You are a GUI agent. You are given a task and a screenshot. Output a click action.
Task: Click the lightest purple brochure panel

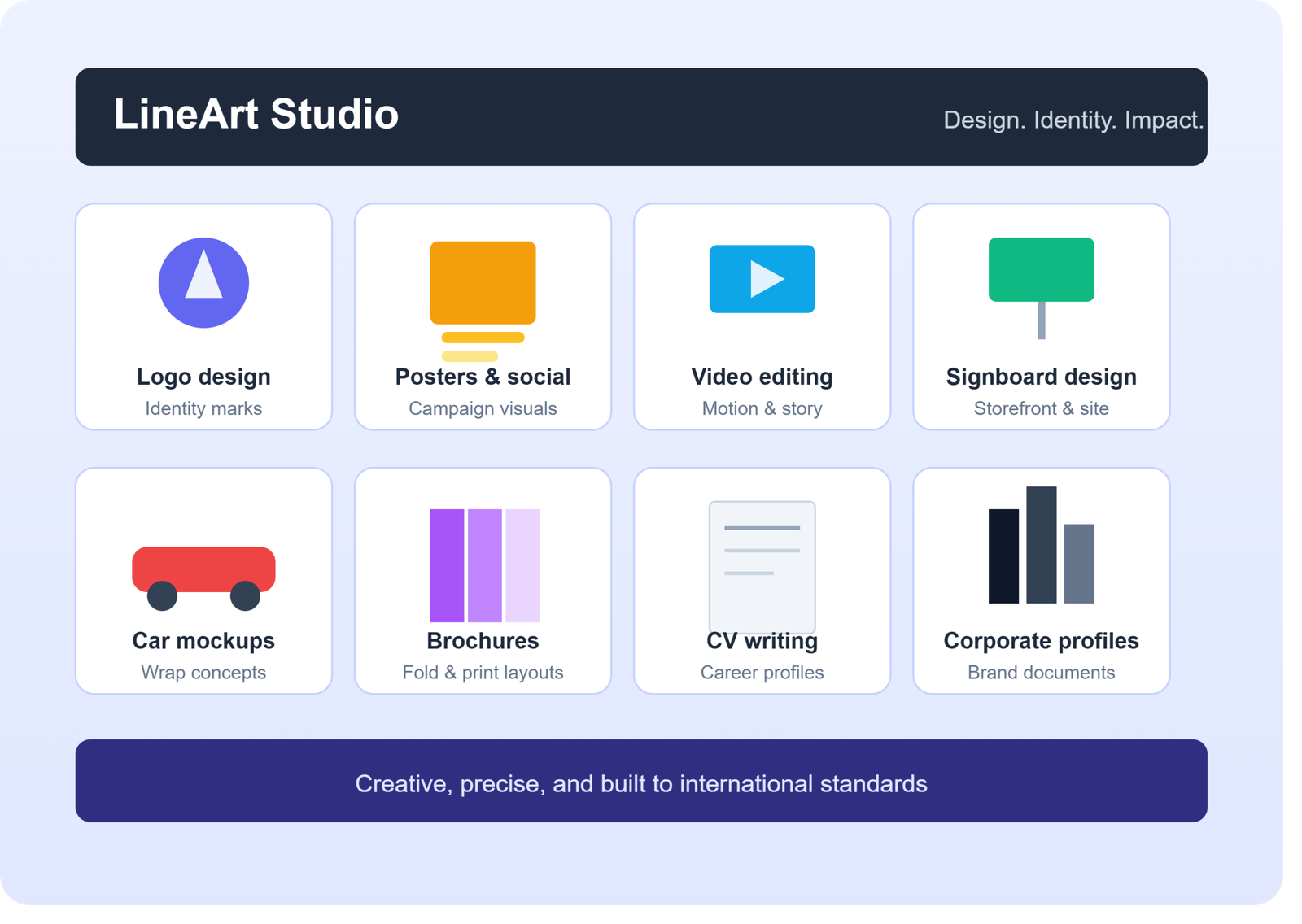(x=522, y=565)
